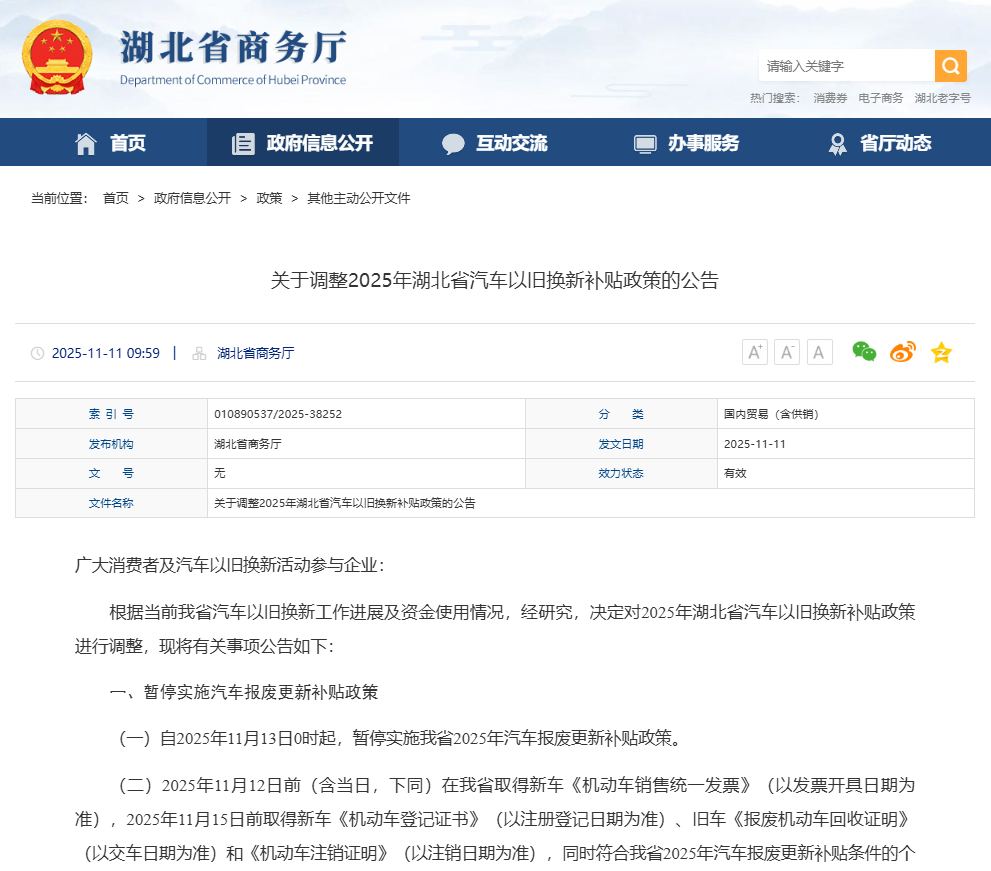The height and width of the screenshot is (871, 991).
Task: Click in the keyword search field
Action: (846, 66)
